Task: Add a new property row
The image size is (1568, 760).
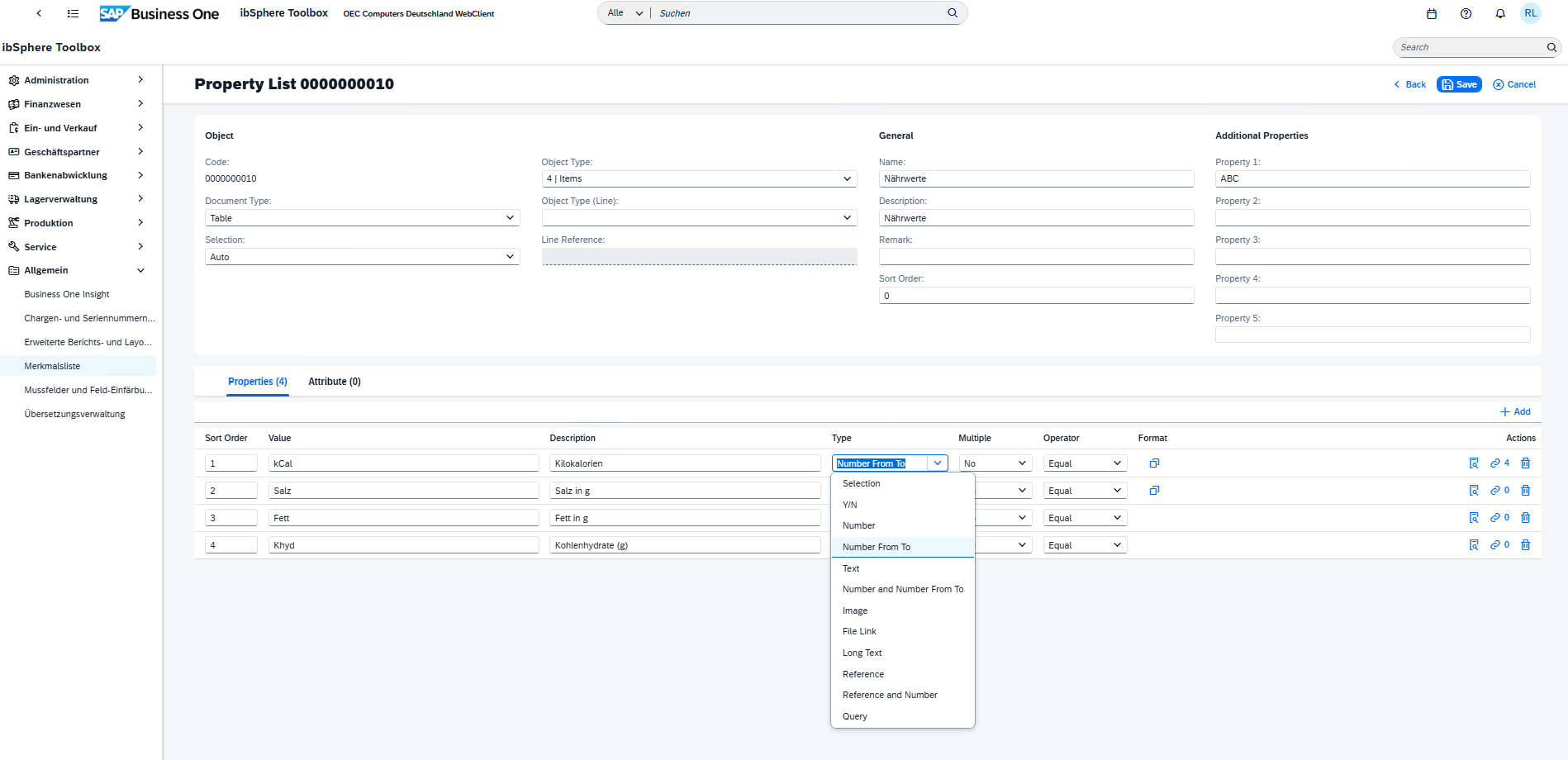Action: coord(1515,411)
